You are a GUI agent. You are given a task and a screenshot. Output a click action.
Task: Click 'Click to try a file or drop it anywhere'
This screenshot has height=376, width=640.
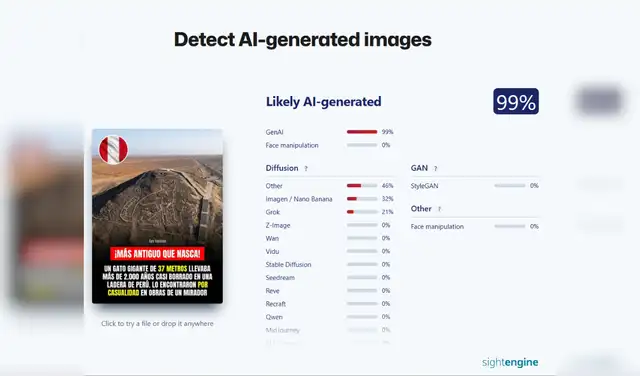point(157,323)
